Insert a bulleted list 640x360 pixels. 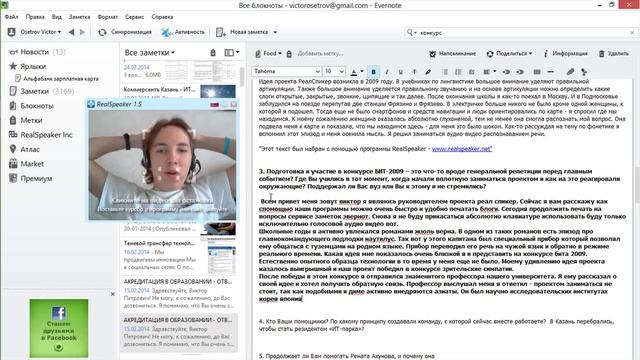click(x=445, y=72)
